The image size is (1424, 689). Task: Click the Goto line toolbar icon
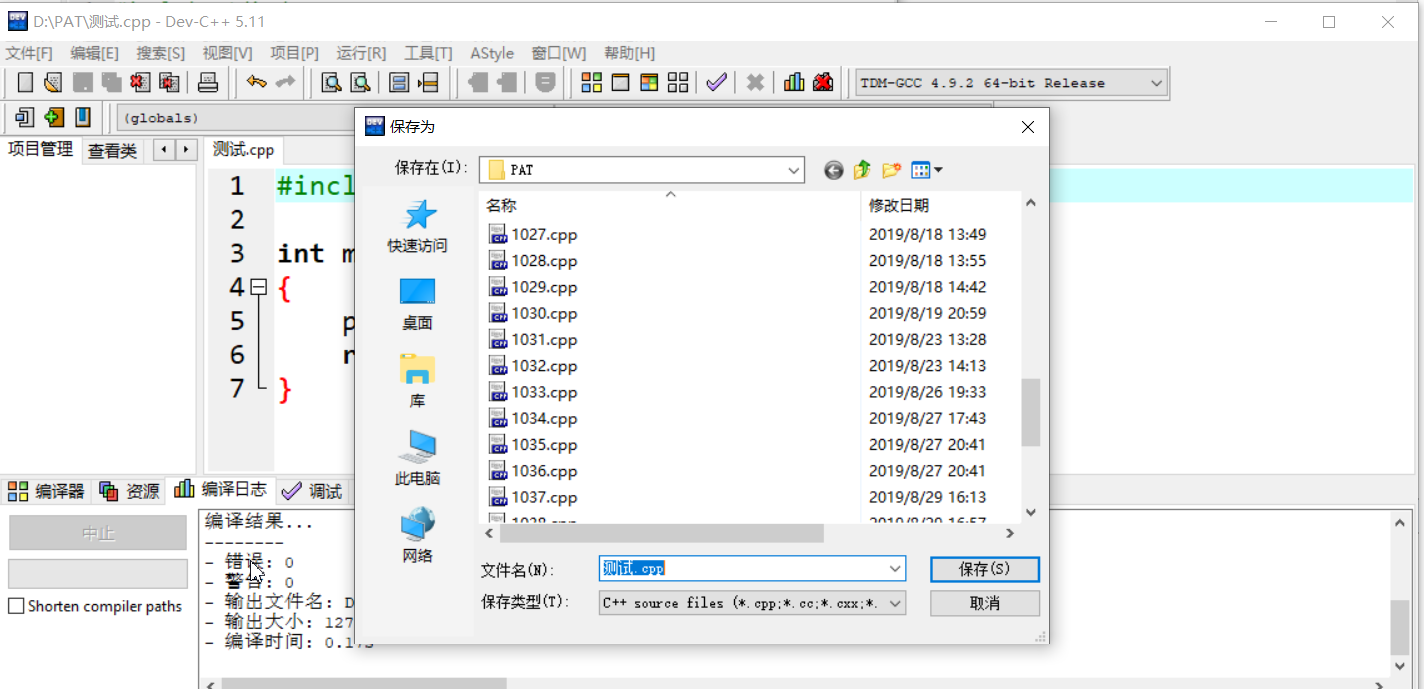click(428, 82)
